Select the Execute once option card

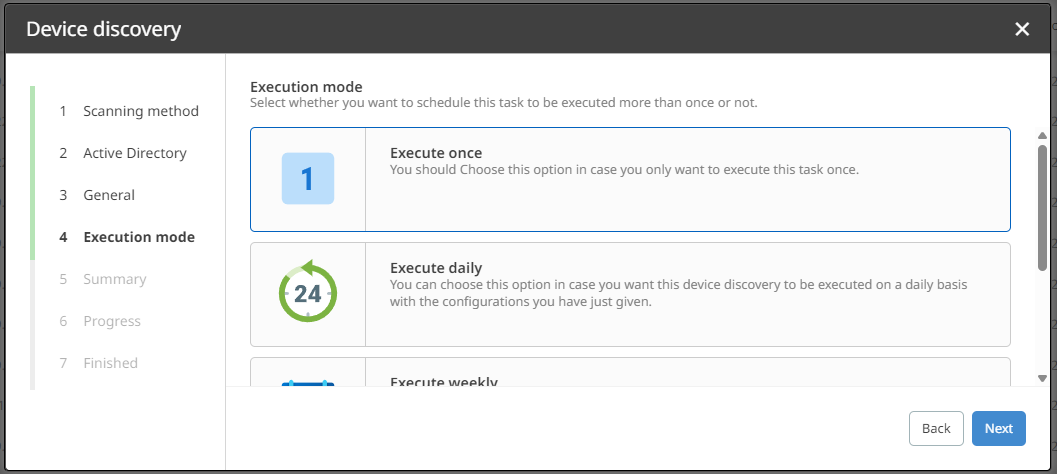[x=630, y=179]
